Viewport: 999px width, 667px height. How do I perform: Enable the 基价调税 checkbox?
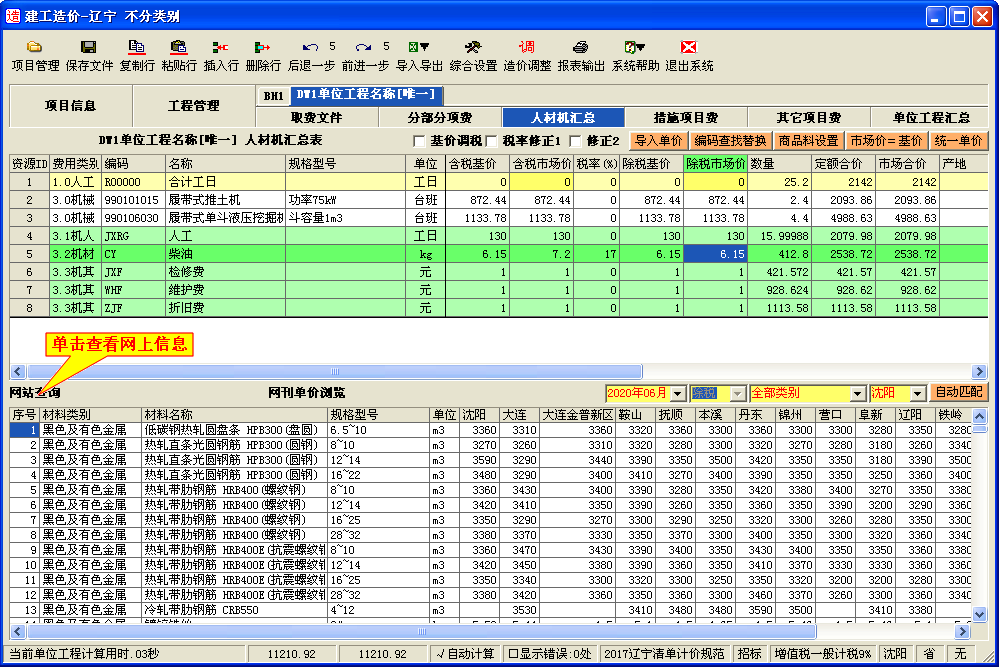tap(419, 141)
